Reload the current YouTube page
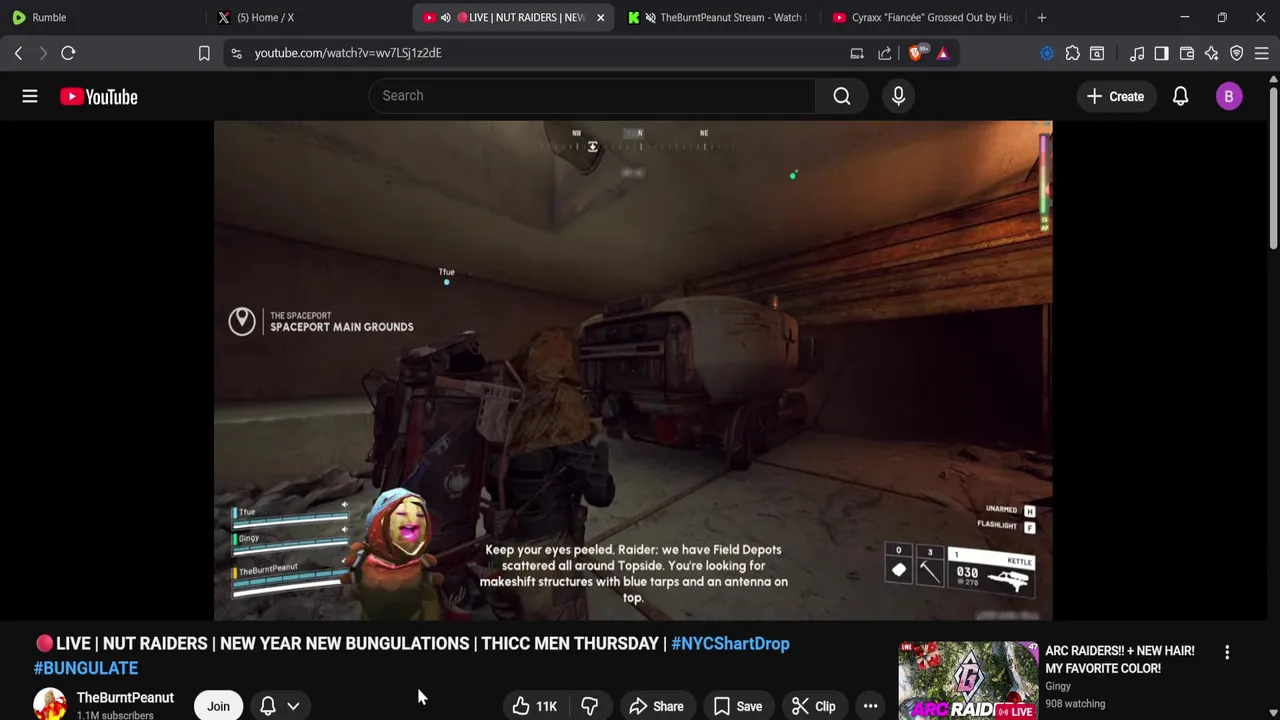Image resolution: width=1280 pixels, height=720 pixels. [x=68, y=53]
